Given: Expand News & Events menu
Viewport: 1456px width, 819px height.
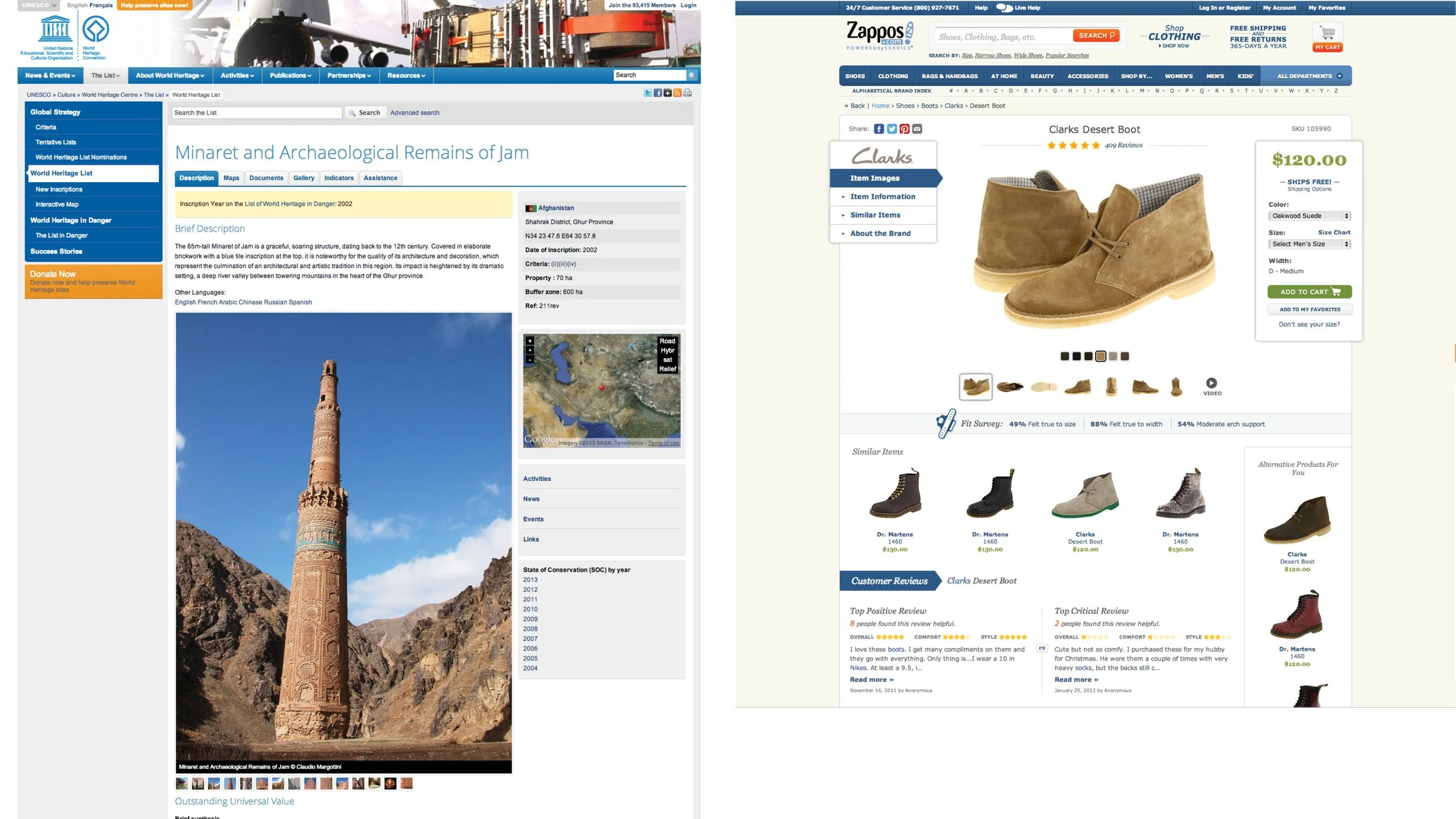Looking at the screenshot, I should coord(50,76).
